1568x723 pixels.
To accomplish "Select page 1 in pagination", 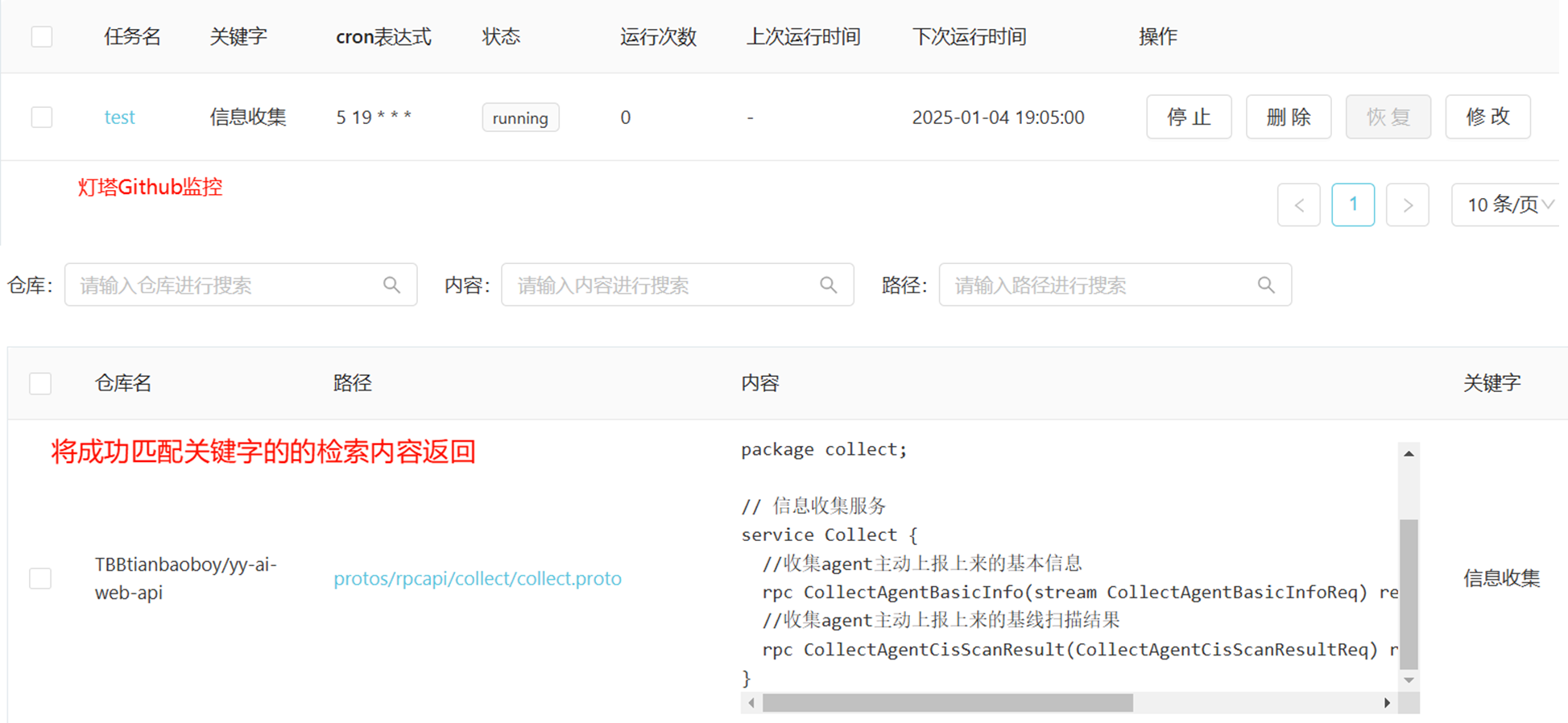I will (1353, 205).
